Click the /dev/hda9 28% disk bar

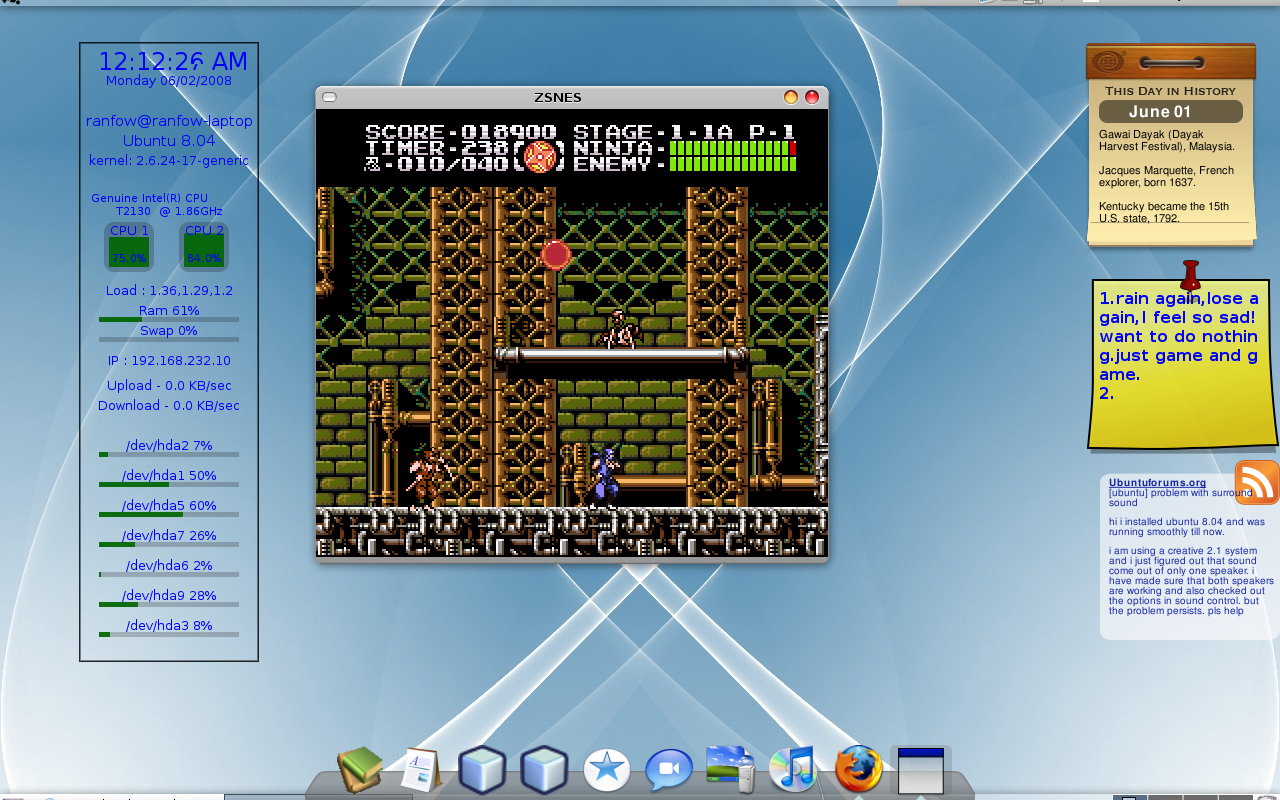[169, 604]
